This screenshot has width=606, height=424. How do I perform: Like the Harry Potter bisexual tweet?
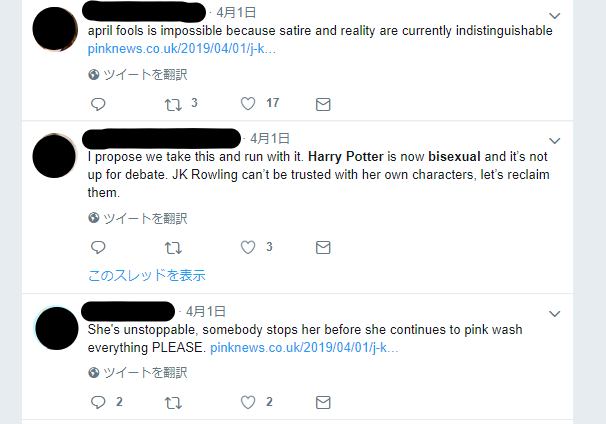248,247
